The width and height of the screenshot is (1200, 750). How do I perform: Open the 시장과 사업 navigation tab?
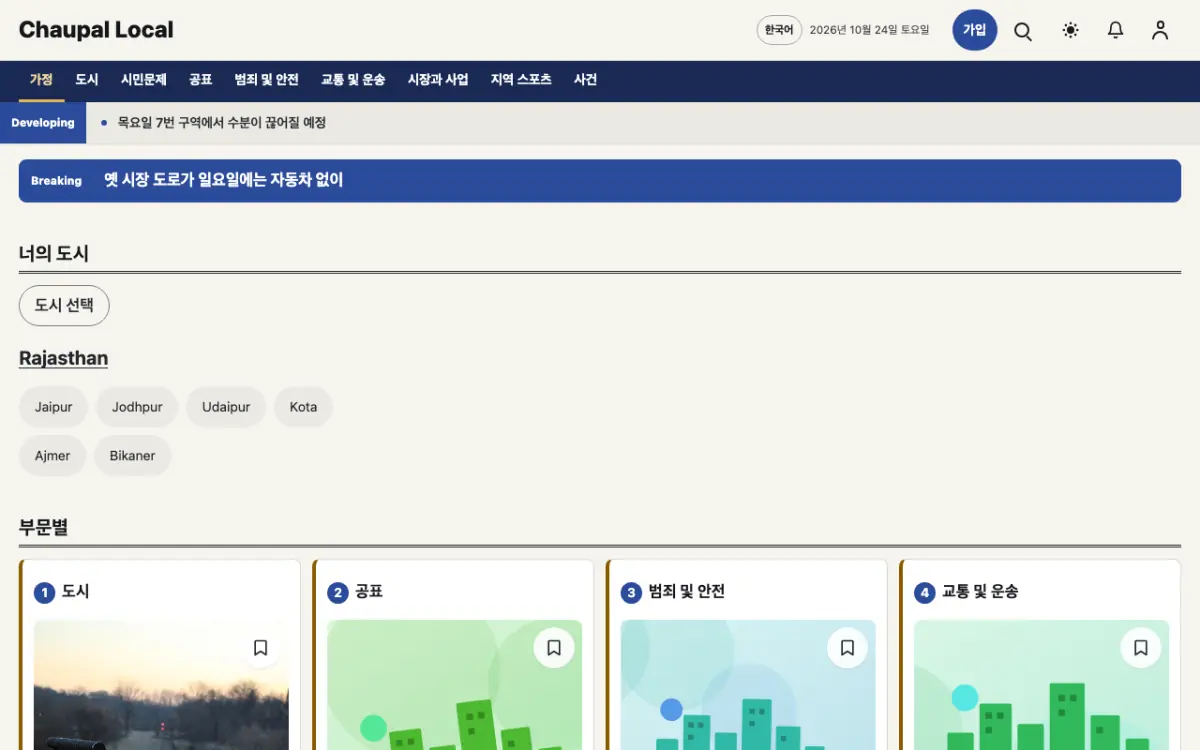coord(438,80)
